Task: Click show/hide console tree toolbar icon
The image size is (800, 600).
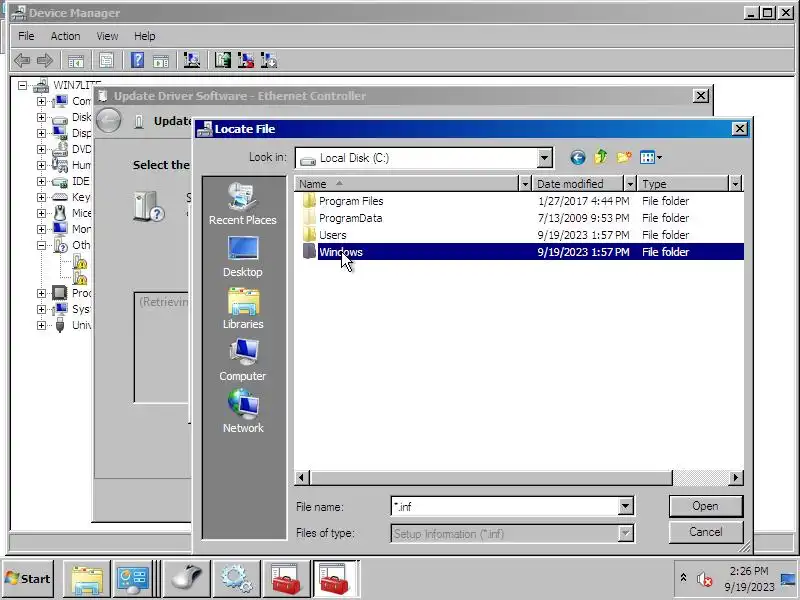Action: point(76,61)
